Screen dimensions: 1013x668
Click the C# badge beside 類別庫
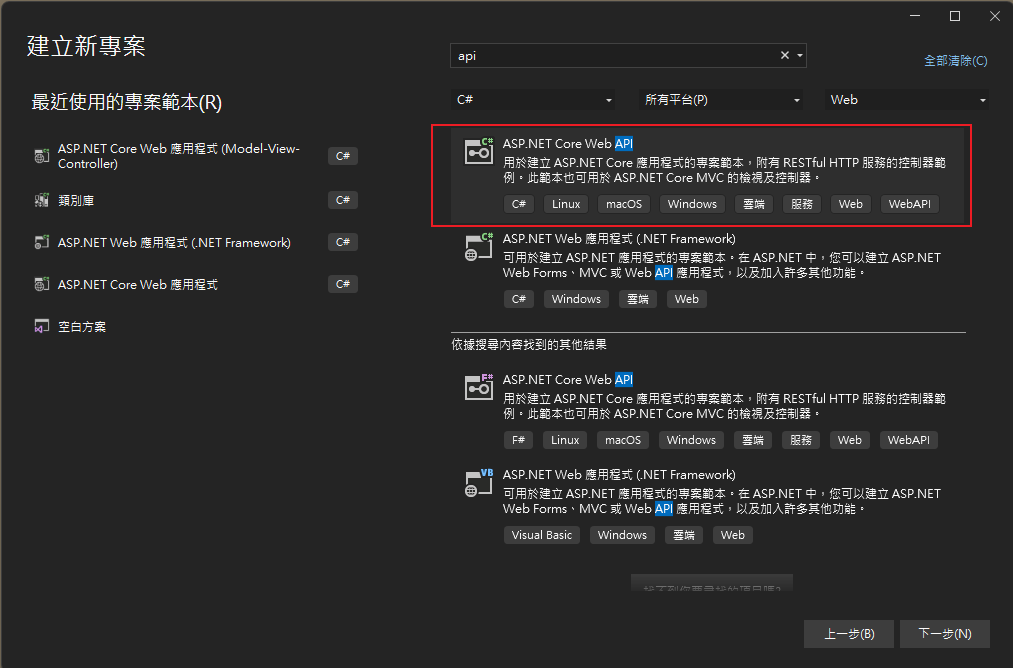pos(342,200)
